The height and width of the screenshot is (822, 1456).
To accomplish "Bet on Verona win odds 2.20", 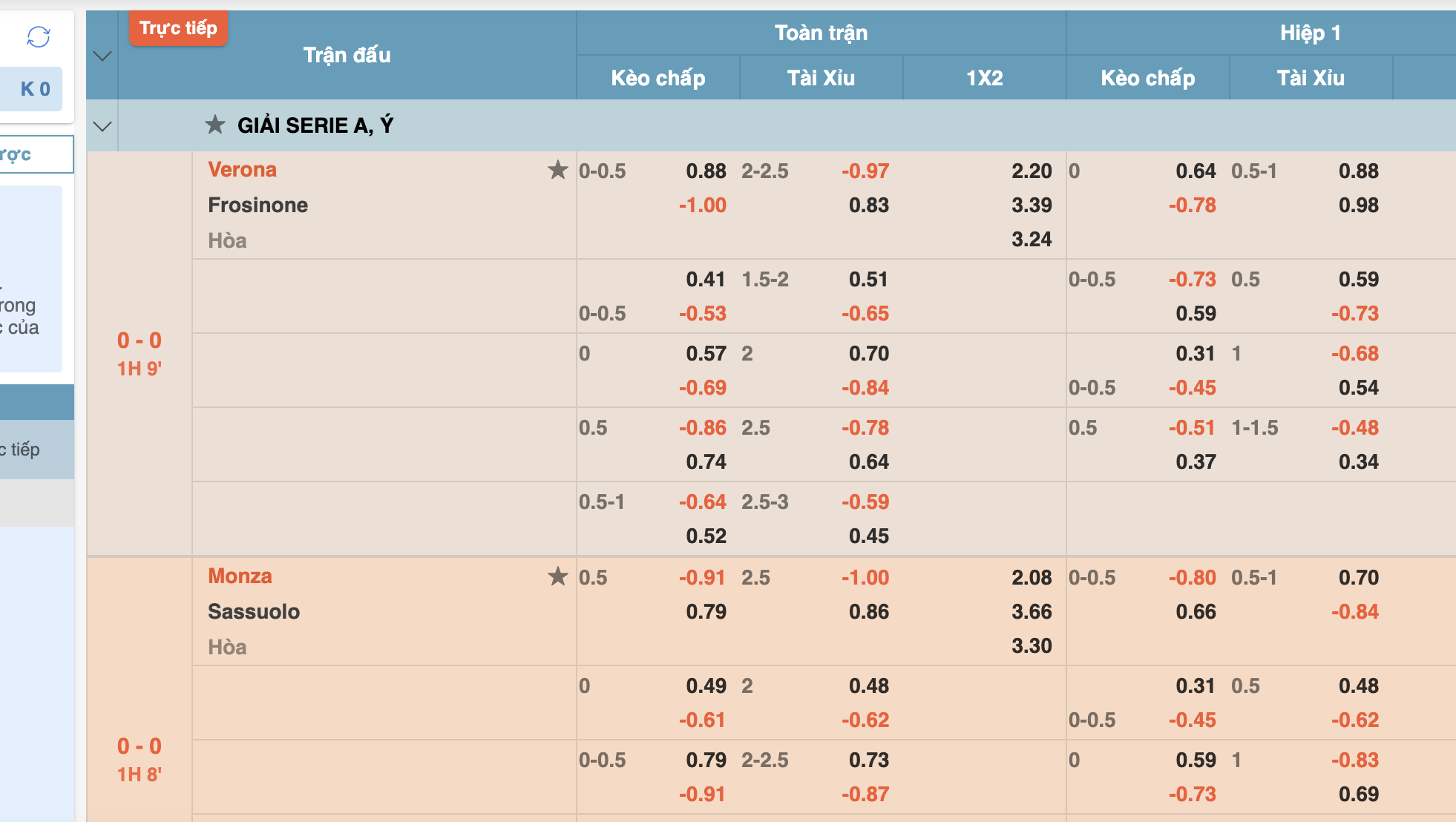I will coord(1031,171).
